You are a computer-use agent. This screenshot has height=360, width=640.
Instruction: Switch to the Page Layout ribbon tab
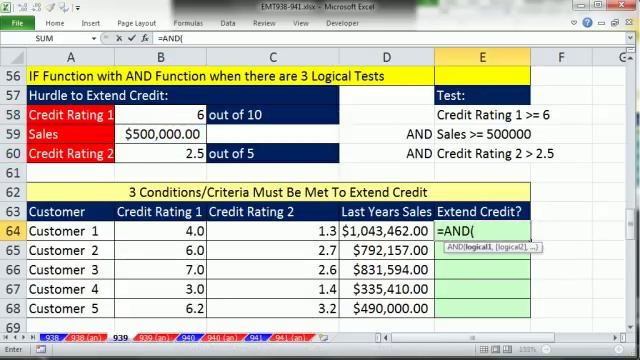136,23
